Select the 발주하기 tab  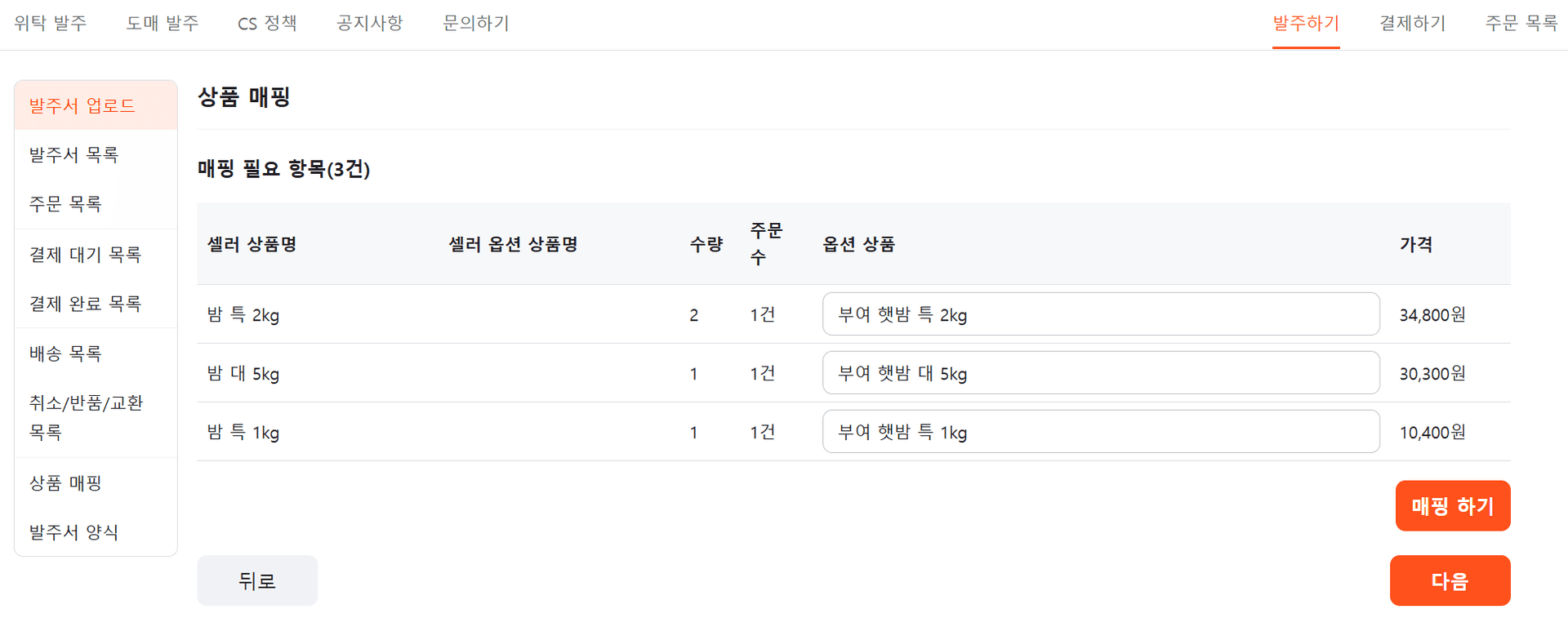1306,24
